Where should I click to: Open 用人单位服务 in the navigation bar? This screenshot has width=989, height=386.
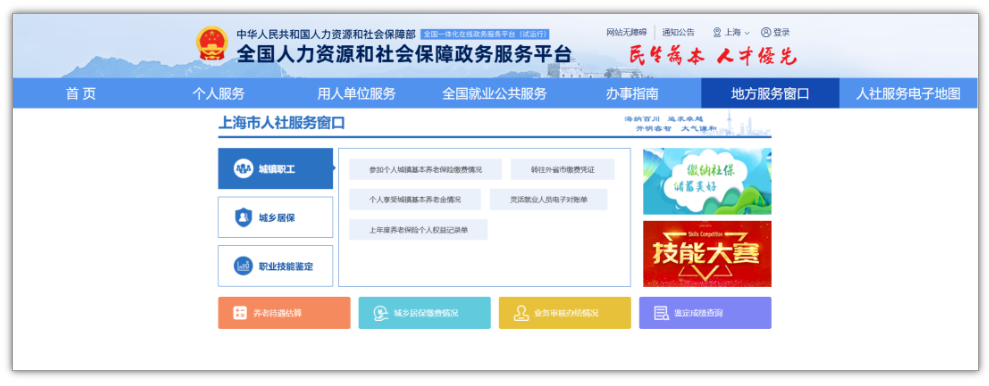[x=356, y=94]
